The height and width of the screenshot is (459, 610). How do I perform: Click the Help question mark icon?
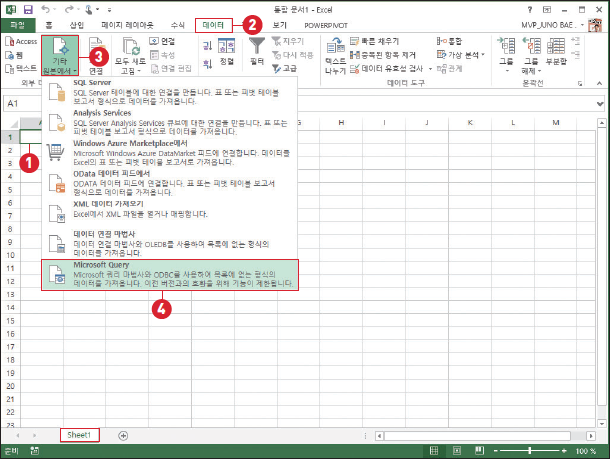[x=529, y=9]
